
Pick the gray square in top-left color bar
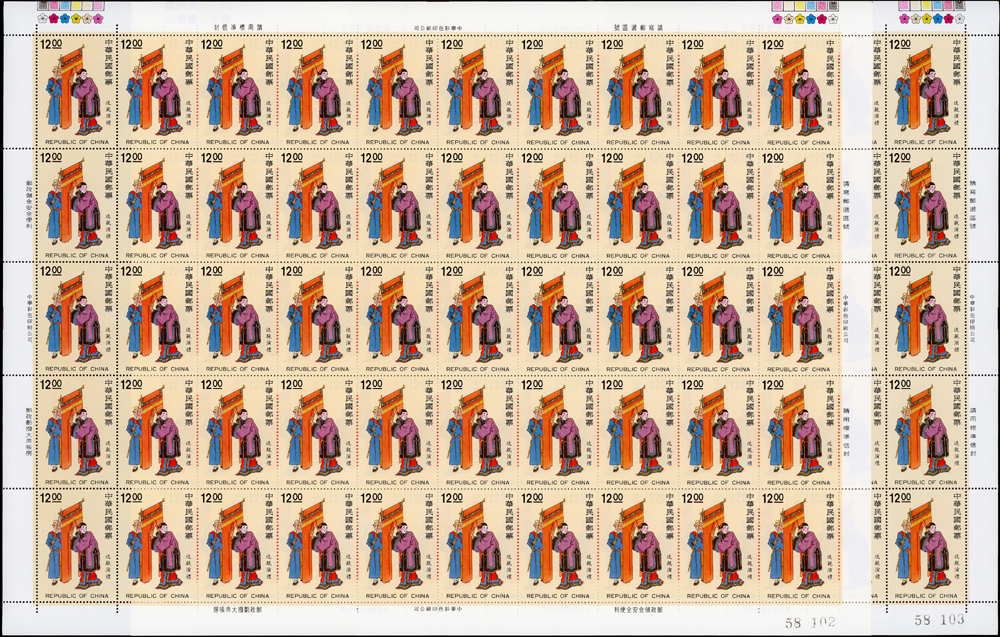point(42,5)
